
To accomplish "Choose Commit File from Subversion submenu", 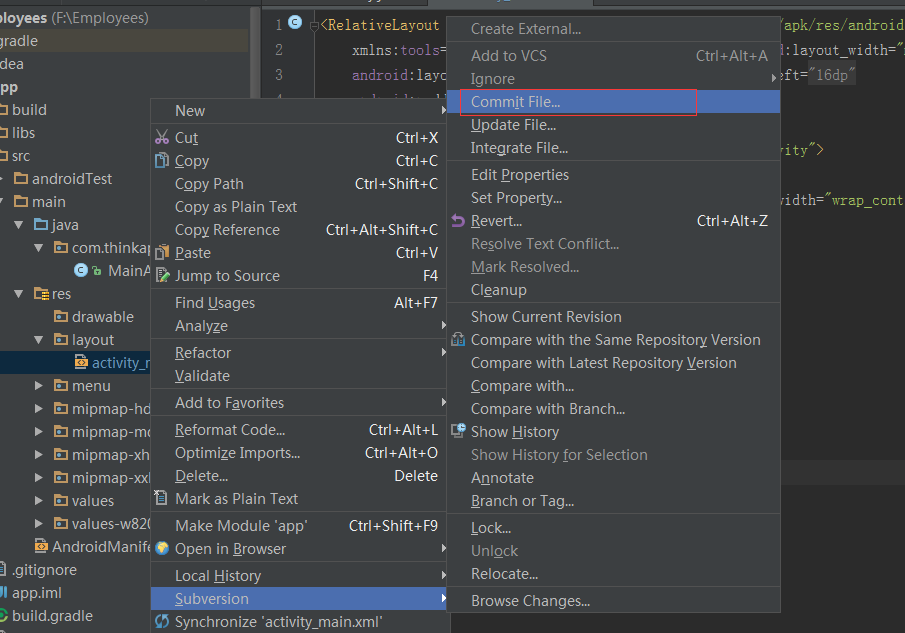I will pyautogui.click(x=516, y=102).
